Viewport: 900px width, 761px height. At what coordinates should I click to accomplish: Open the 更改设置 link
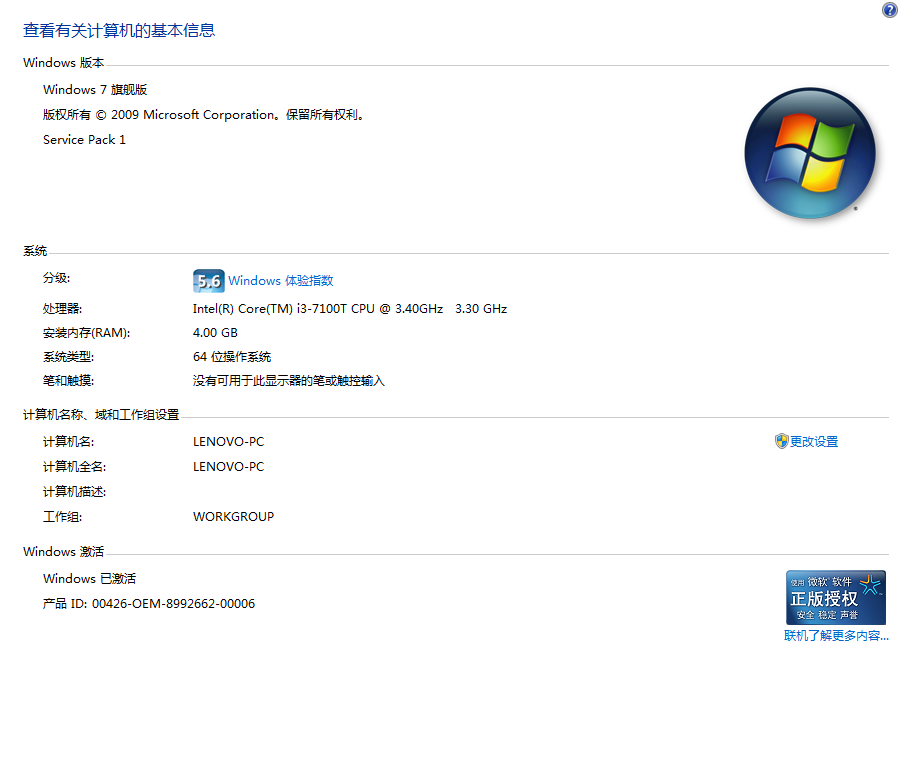[x=814, y=441]
